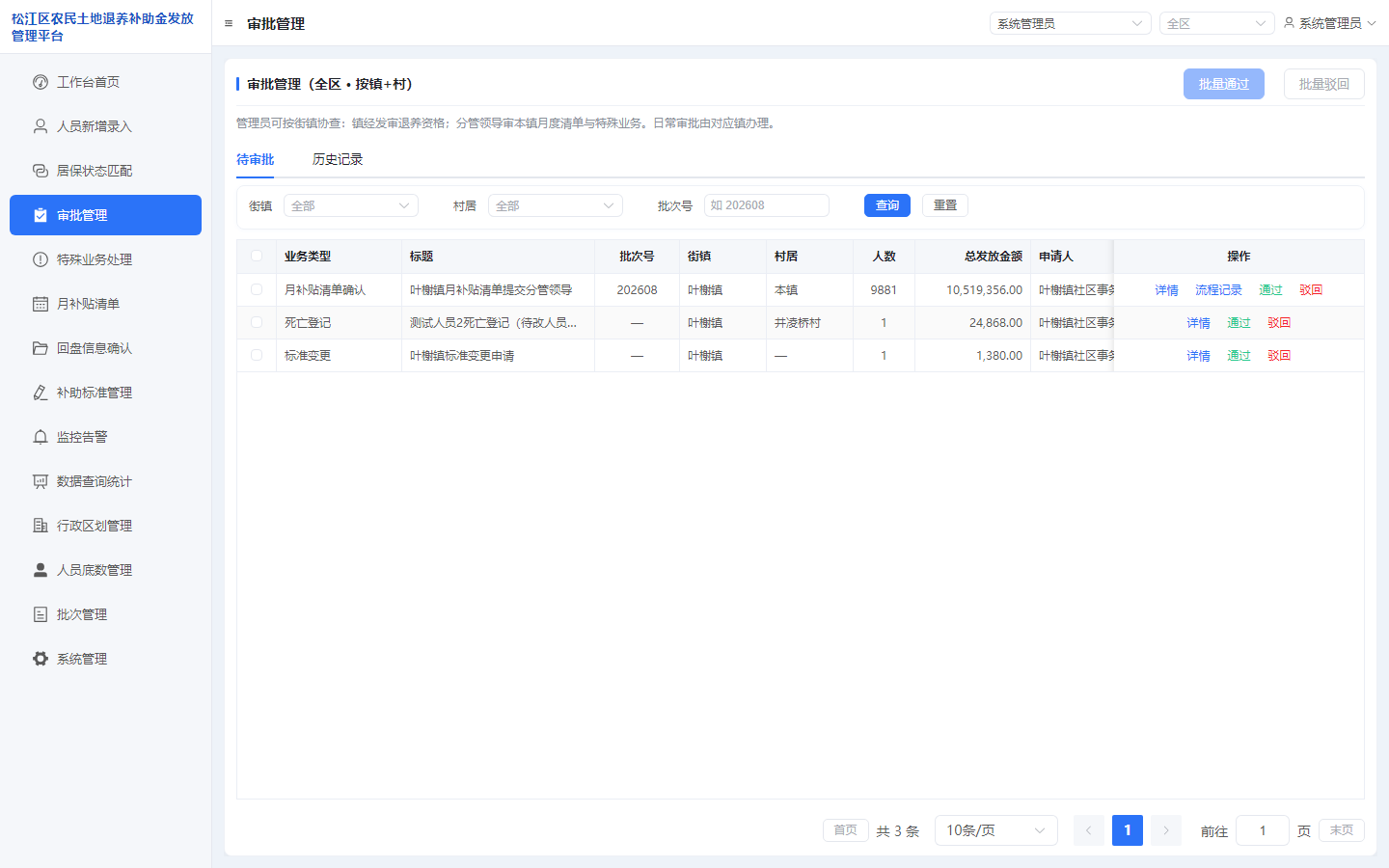Open the 村居 filter dropdown
Image resolution: width=1389 pixels, height=868 pixels.
(556, 205)
